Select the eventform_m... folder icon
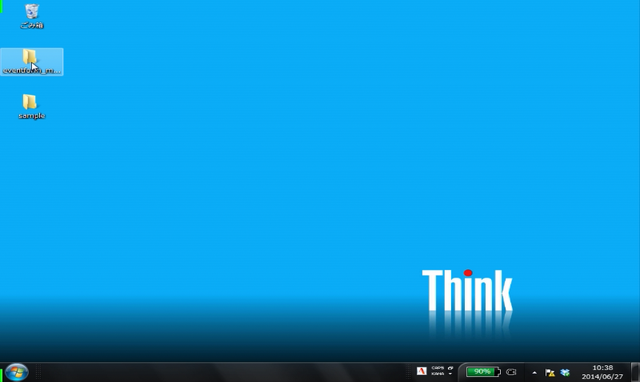This screenshot has height=382, width=640. tap(31, 62)
